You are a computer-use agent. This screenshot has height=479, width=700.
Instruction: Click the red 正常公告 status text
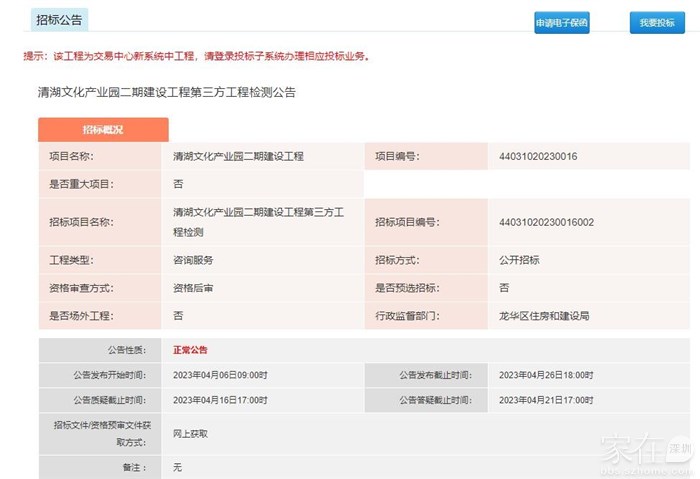coord(190,350)
